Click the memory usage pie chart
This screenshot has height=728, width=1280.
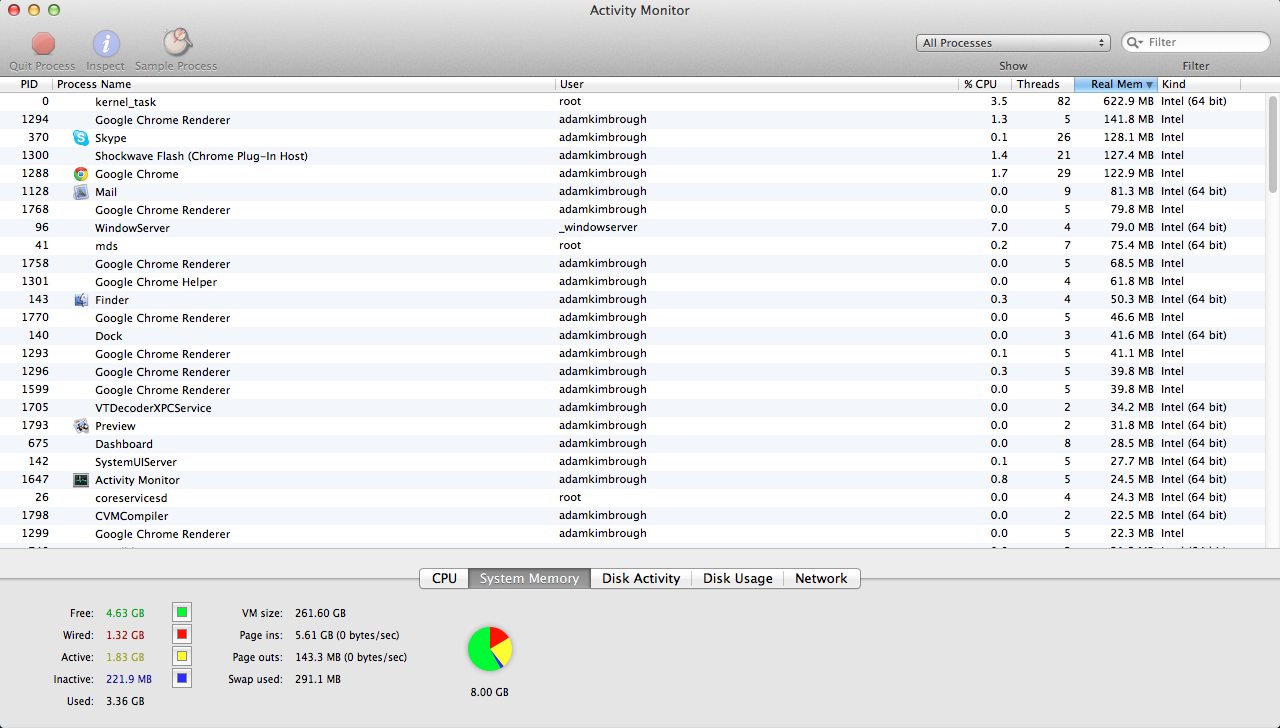point(490,649)
